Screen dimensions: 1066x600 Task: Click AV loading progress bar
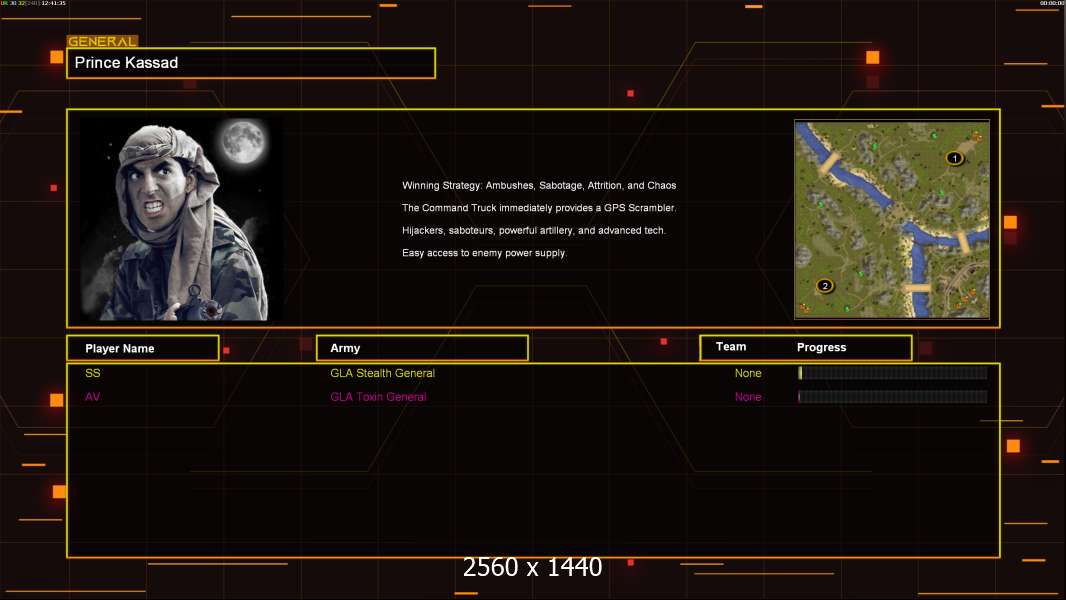click(893, 396)
